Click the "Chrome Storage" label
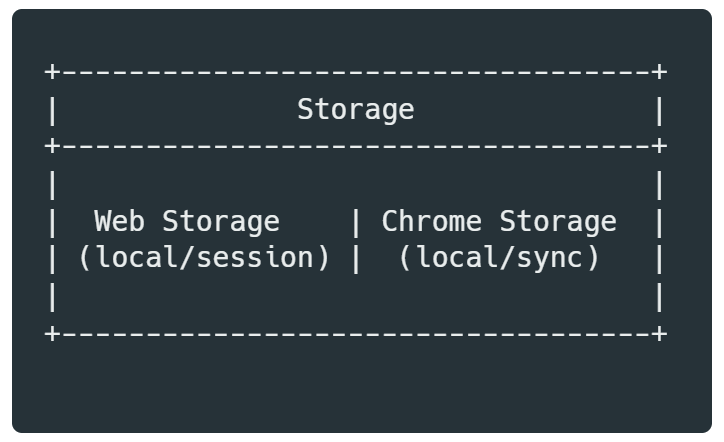Screen dimensions: 724x442 point(499,221)
